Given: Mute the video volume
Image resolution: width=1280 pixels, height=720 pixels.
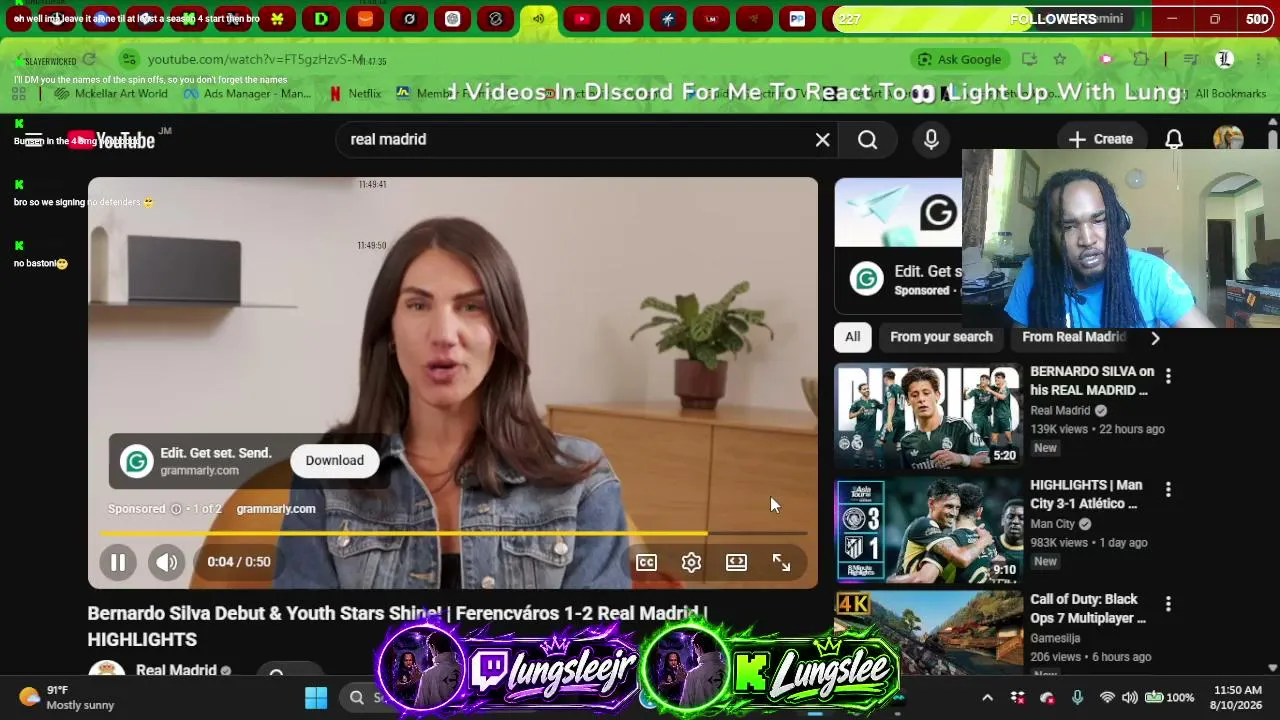Looking at the screenshot, I should pos(166,562).
